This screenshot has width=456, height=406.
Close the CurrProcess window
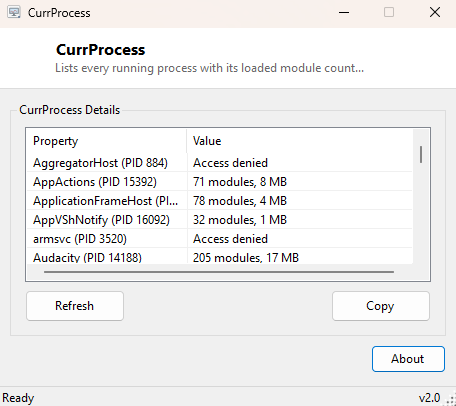pyautogui.click(x=435, y=13)
